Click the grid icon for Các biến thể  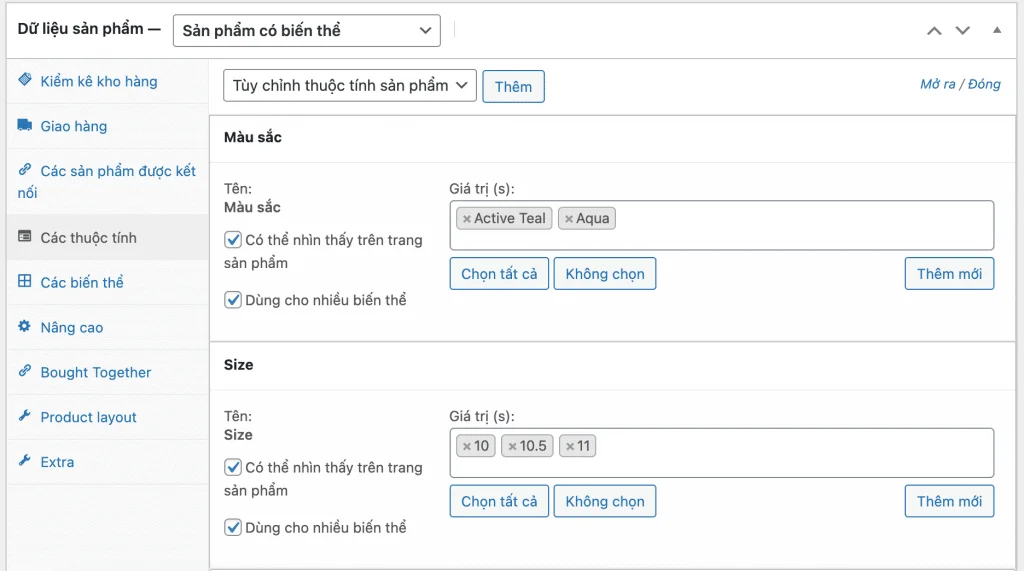[x=25, y=282]
